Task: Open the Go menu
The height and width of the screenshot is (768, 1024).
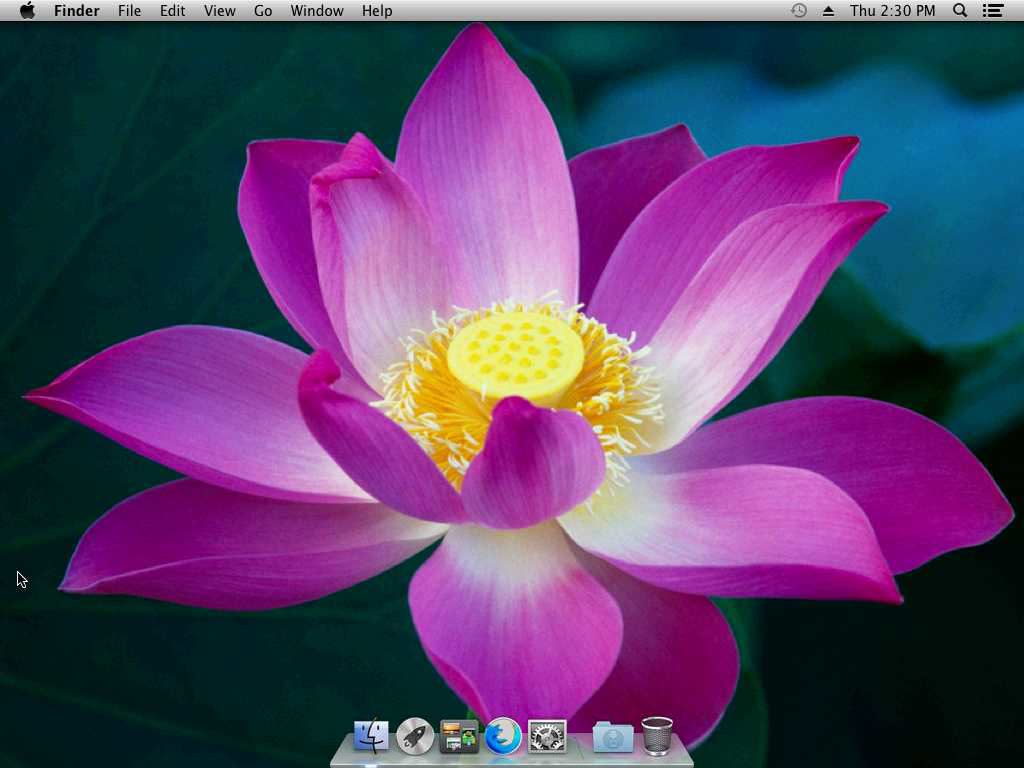Action: pyautogui.click(x=263, y=11)
